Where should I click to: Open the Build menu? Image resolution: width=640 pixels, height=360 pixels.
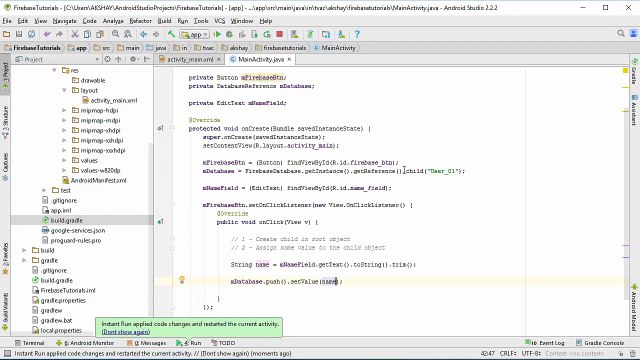pos(164,21)
